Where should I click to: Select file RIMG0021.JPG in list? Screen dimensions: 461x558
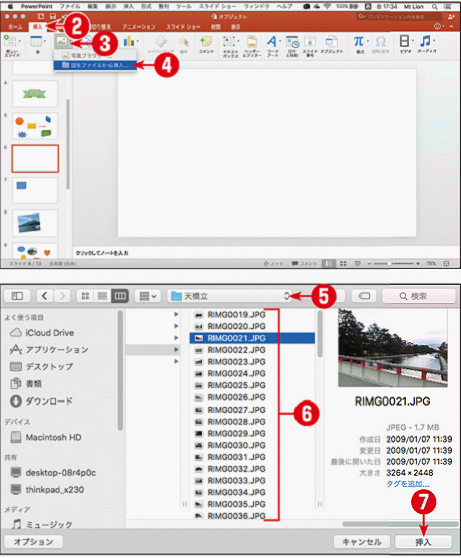tap(252, 338)
